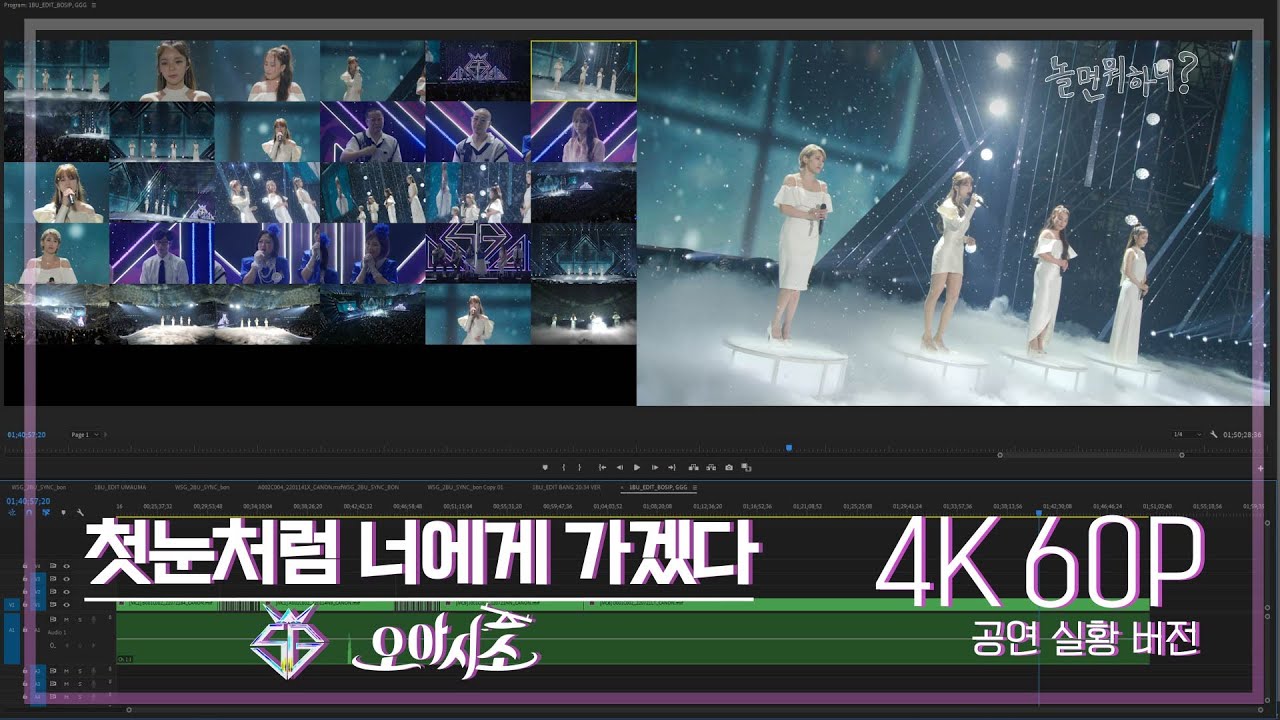Toggle nest insert mode in timeline
Viewport: 1280px width, 720px height.
(x=12, y=512)
